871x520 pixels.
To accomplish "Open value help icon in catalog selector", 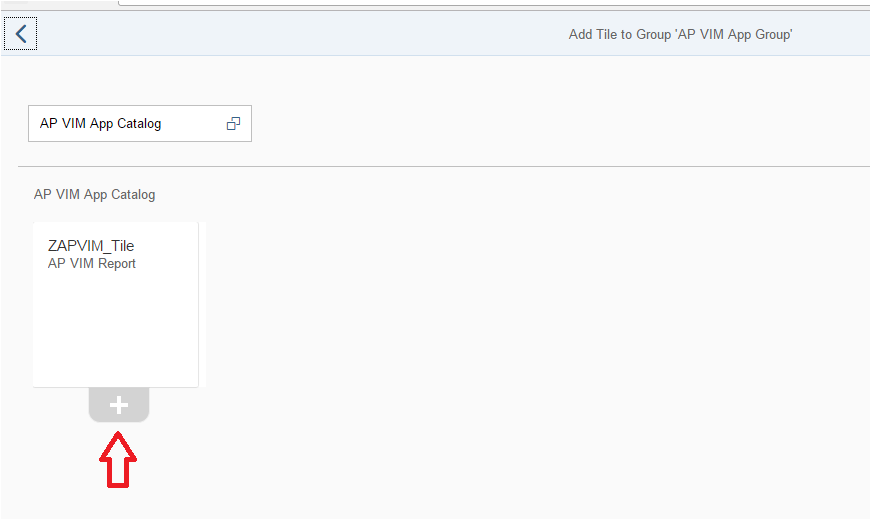I will pyautogui.click(x=233, y=123).
